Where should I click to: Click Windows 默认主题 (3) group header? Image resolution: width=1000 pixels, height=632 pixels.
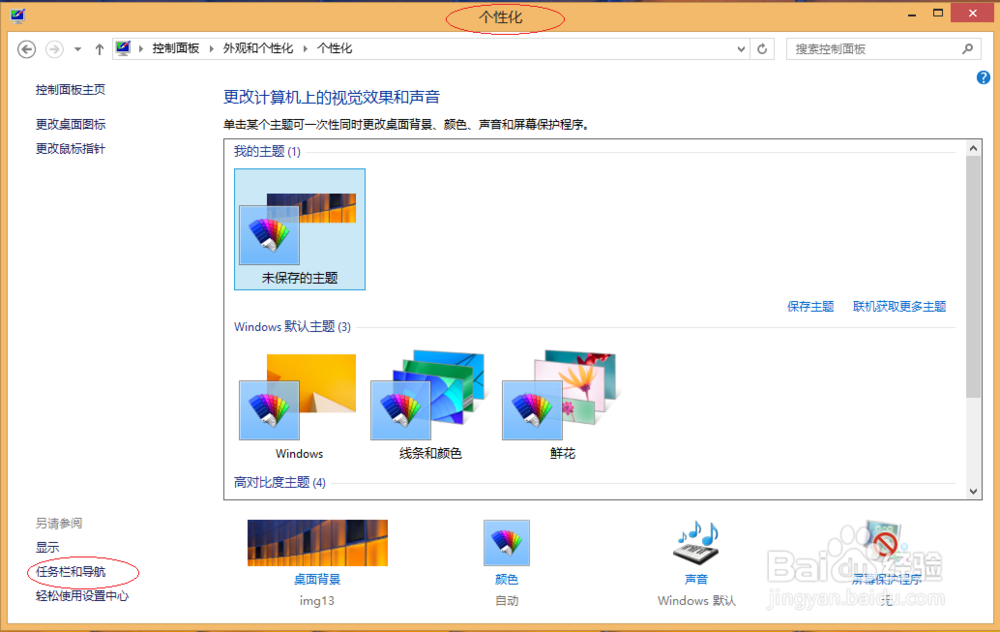pyautogui.click(x=292, y=327)
